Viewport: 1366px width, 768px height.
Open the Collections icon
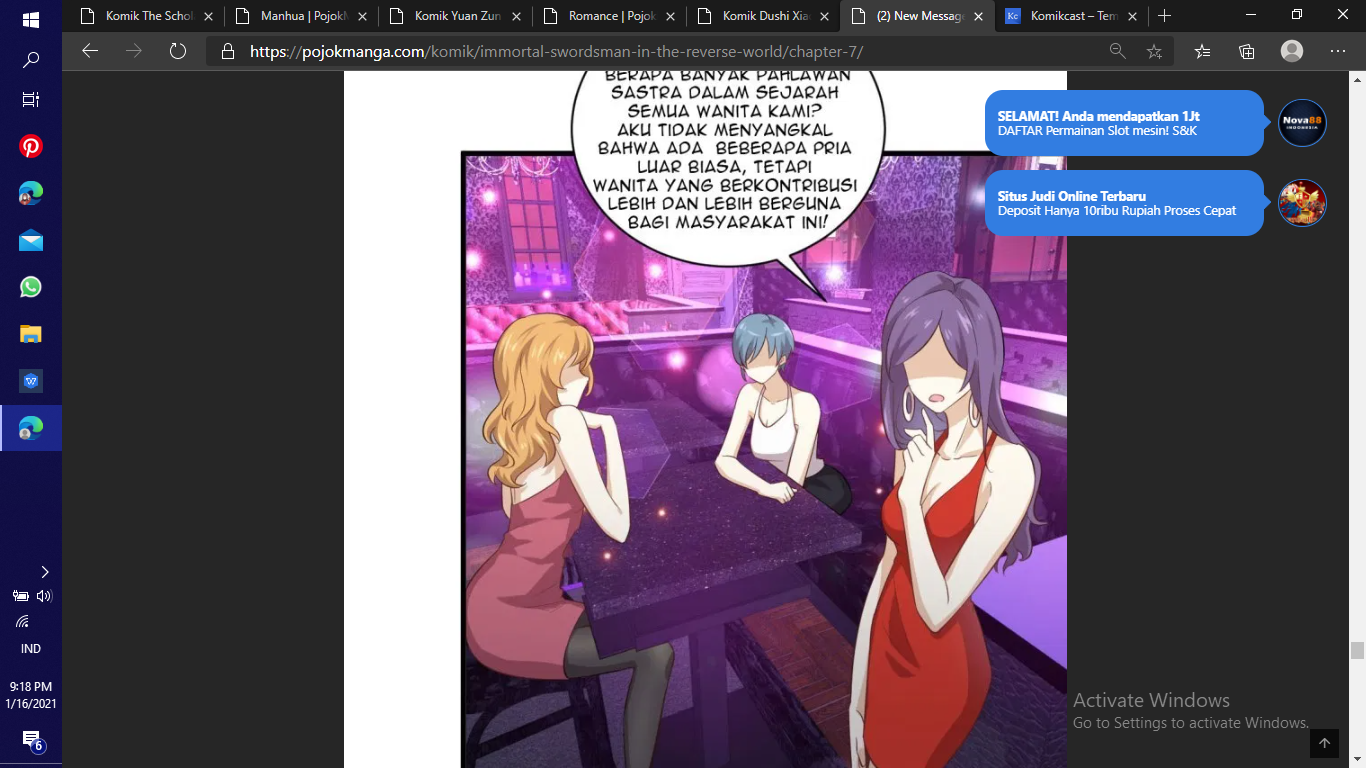tap(1246, 51)
